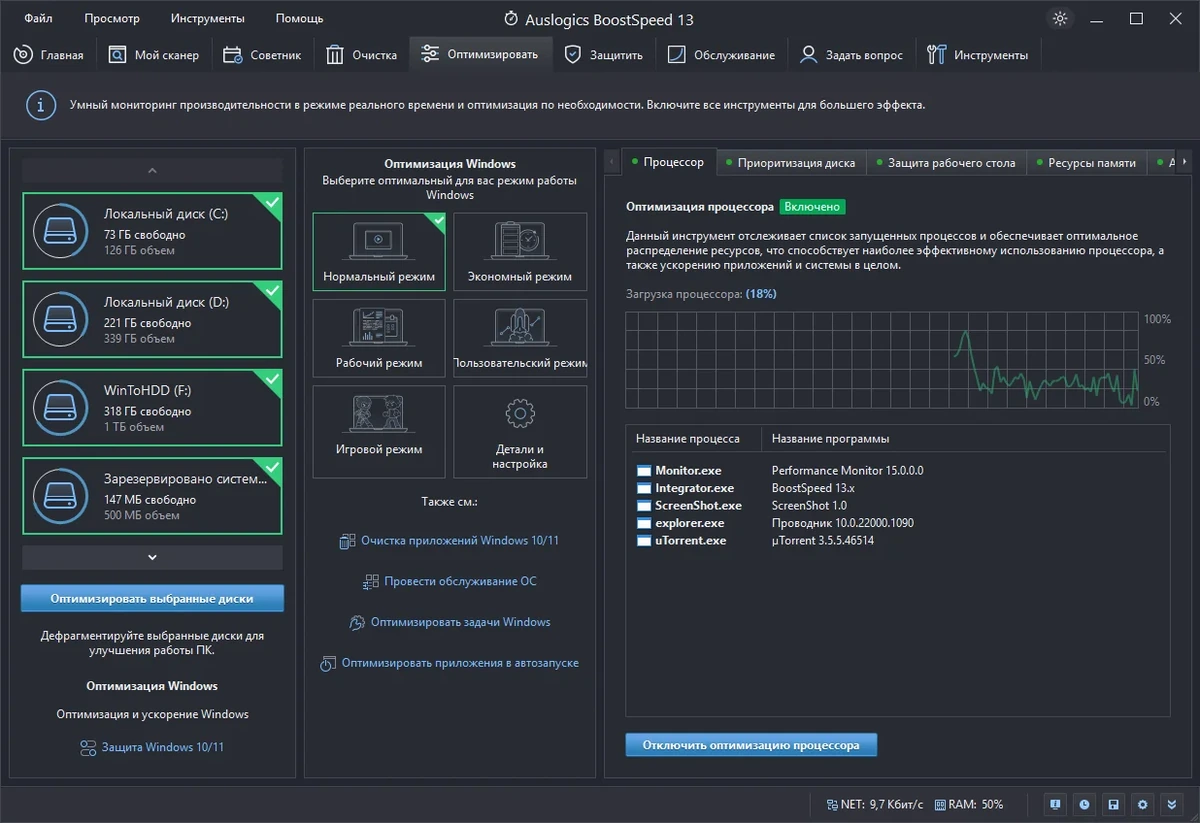Open Защита Windows 10/11 link
Viewport: 1200px width, 823px height.
(152, 747)
